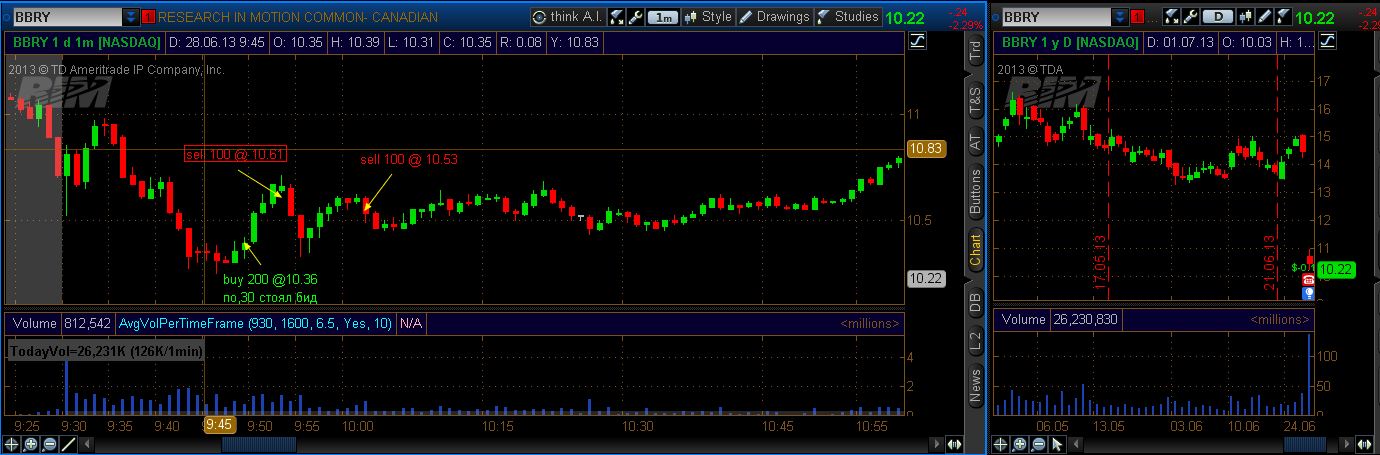Open News sidebar tab
The height and width of the screenshot is (455, 1380).
[975, 386]
